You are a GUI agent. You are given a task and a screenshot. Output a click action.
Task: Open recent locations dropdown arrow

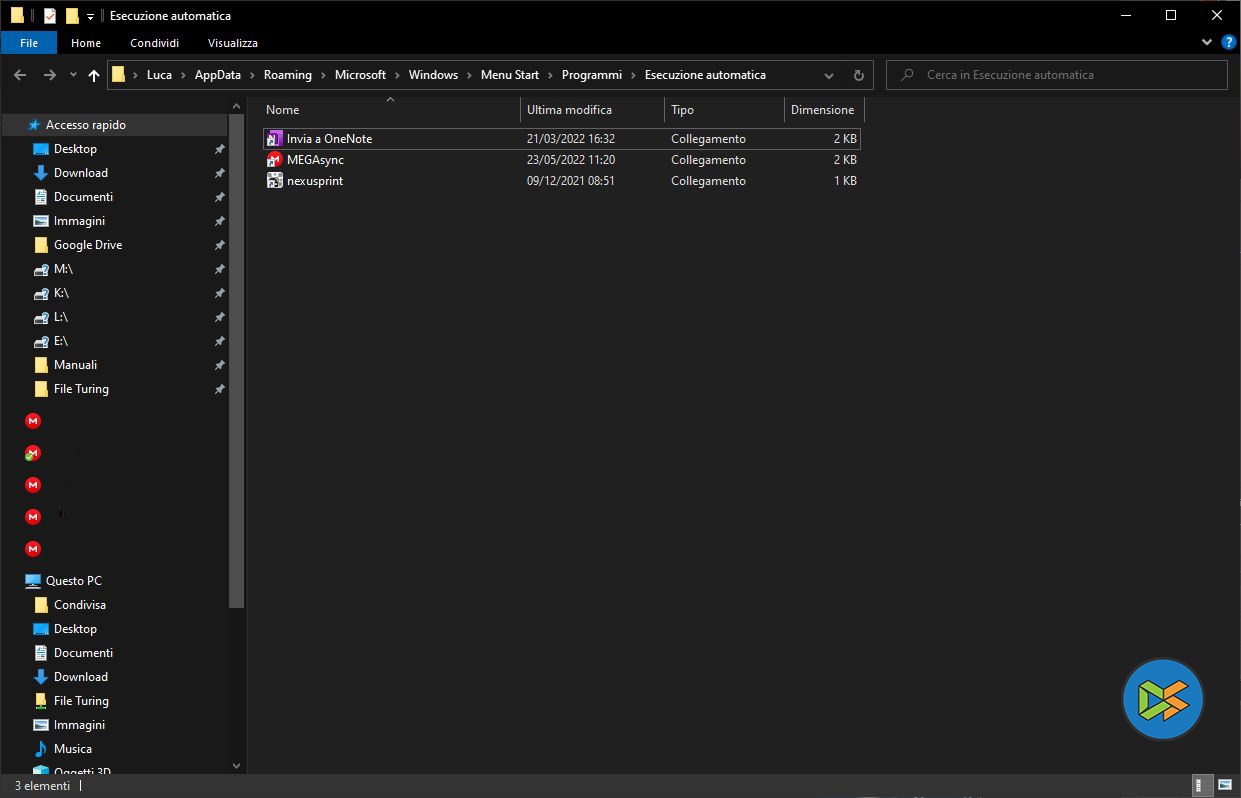73,75
